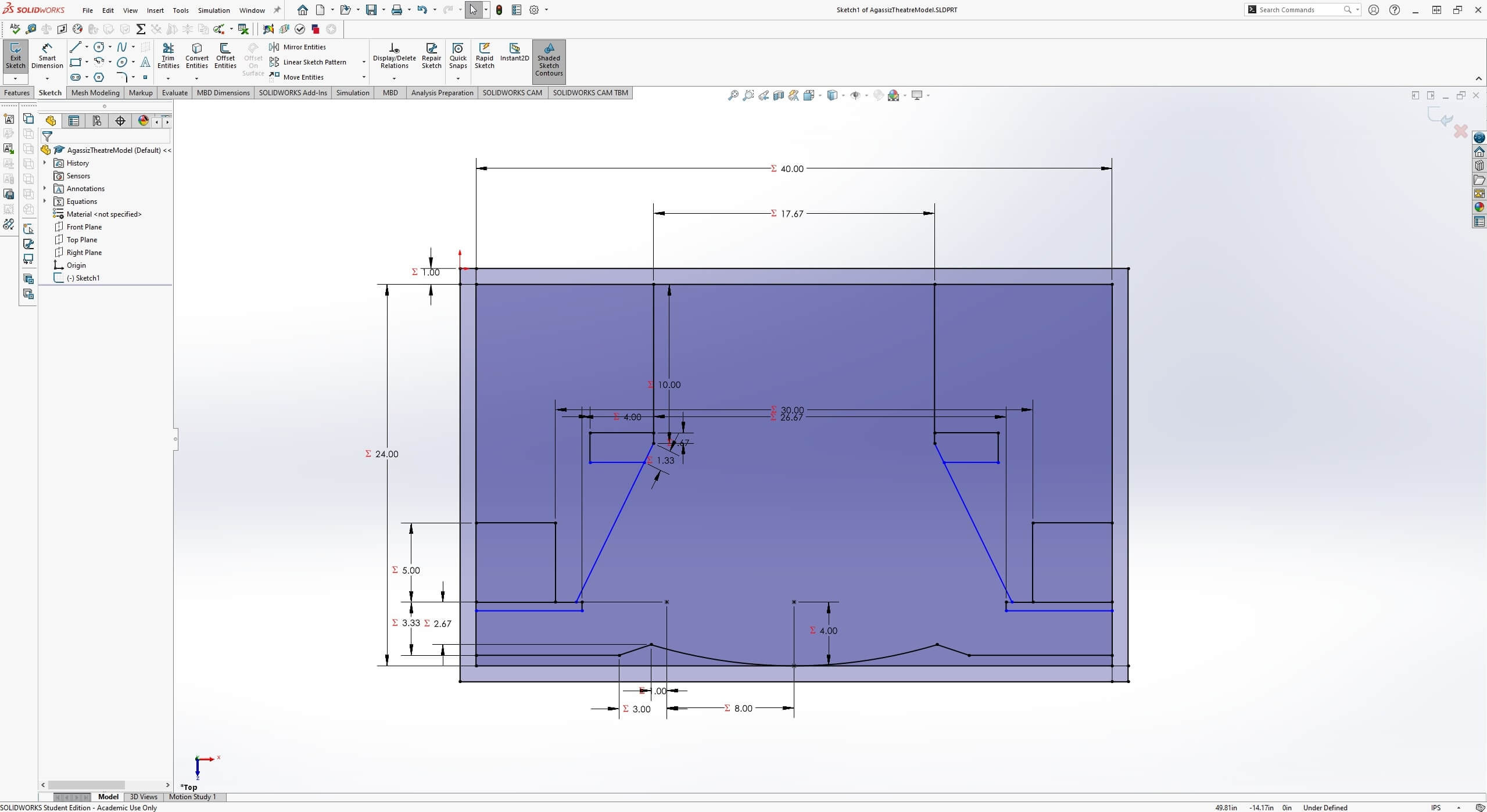This screenshot has height=812, width=1487.
Task: Choose the Circle sketch tool
Action: (99, 47)
